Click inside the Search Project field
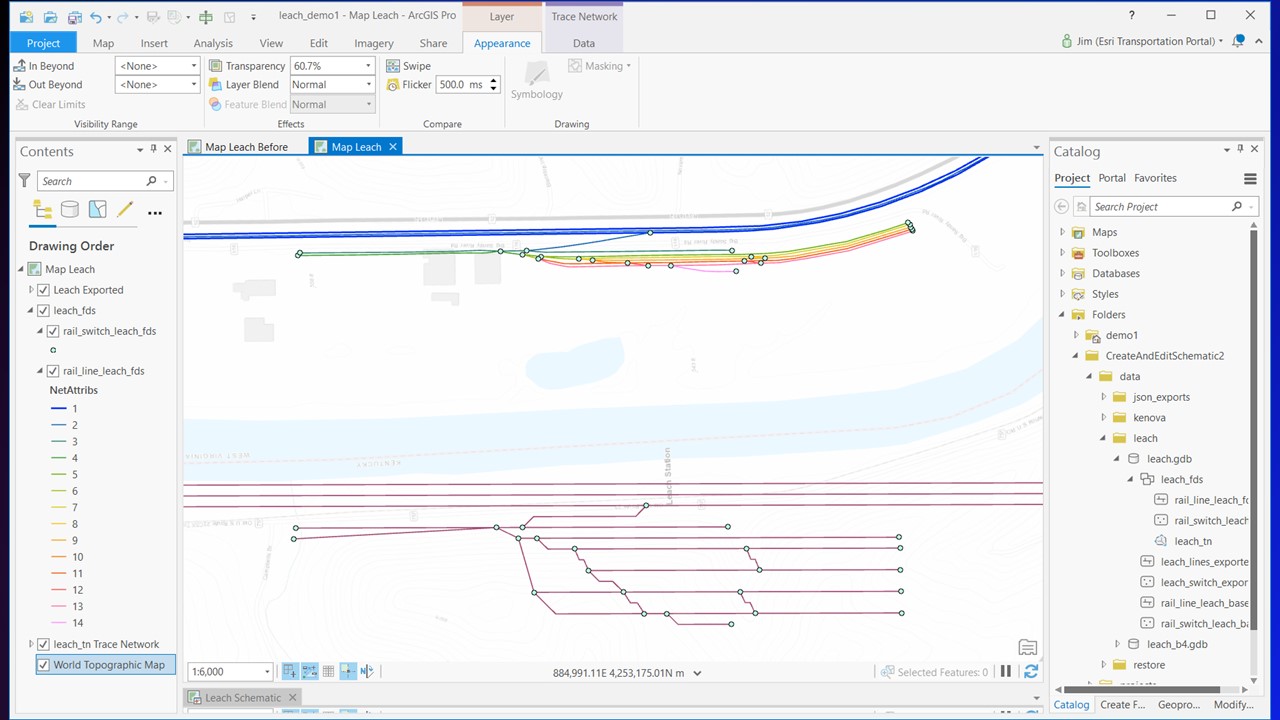This screenshot has height=720, width=1280. pyautogui.click(x=1160, y=206)
